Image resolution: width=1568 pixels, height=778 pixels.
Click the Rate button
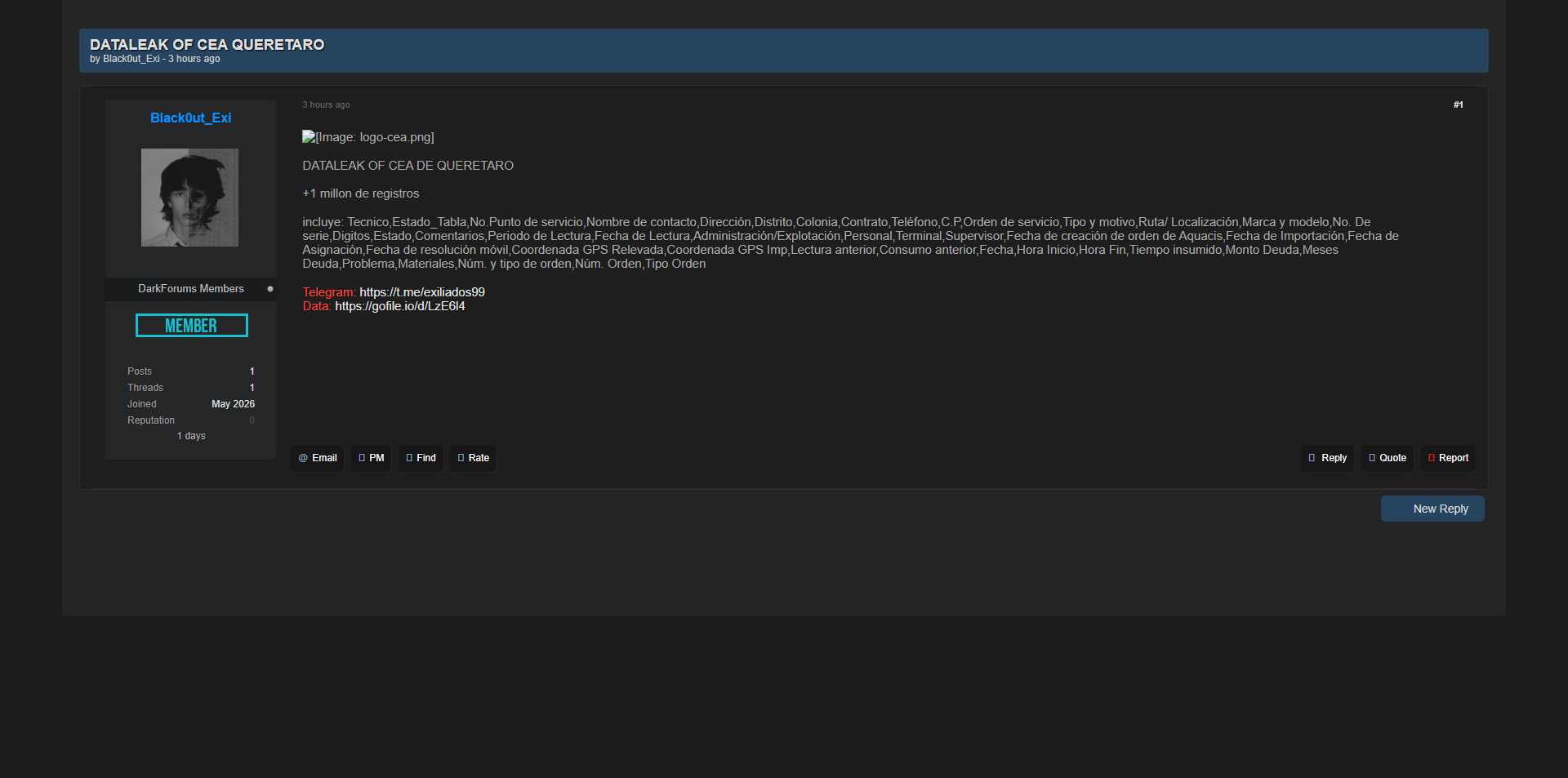(x=473, y=458)
